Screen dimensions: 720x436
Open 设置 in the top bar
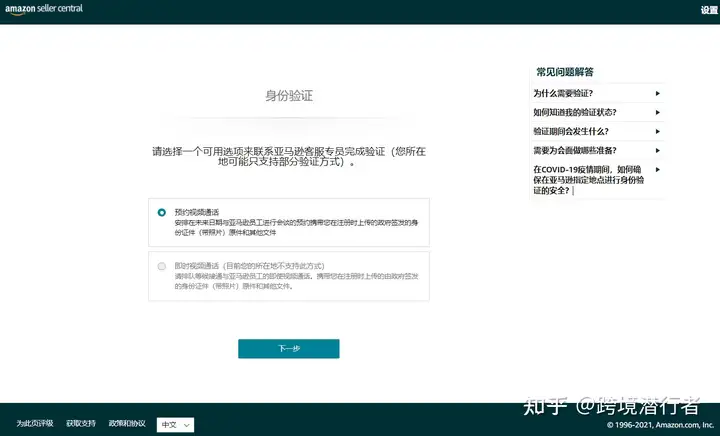pyautogui.click(x=709, y=10)
